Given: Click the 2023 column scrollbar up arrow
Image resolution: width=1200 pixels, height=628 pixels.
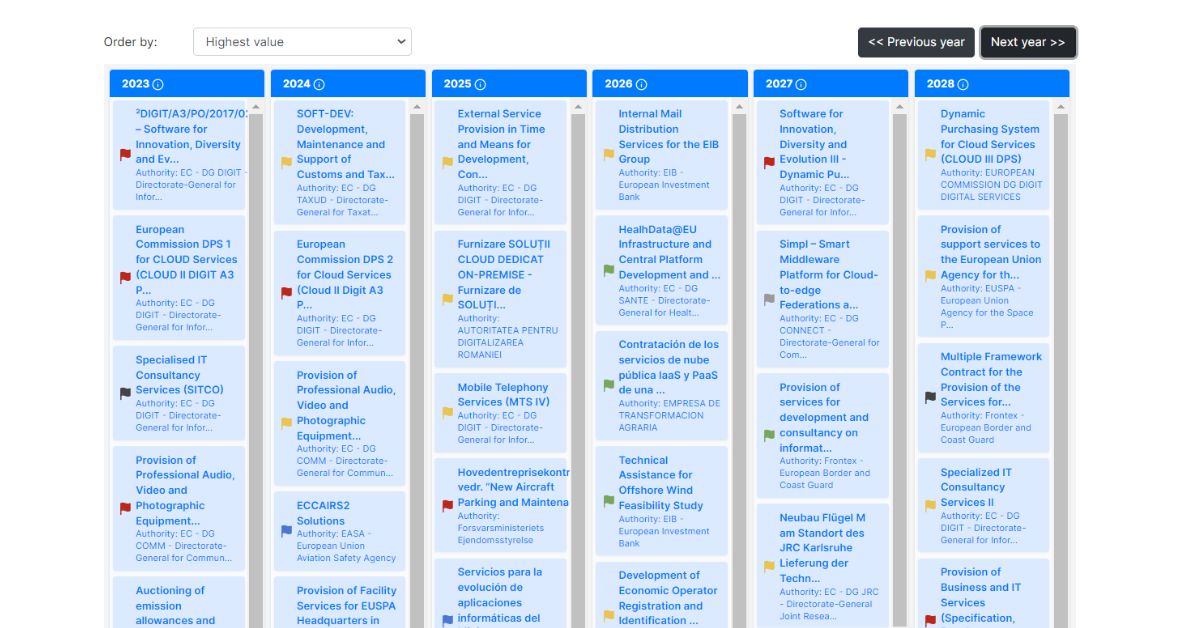Looking at the screenshot, I should pyautogui.click(x=256, y=107).
